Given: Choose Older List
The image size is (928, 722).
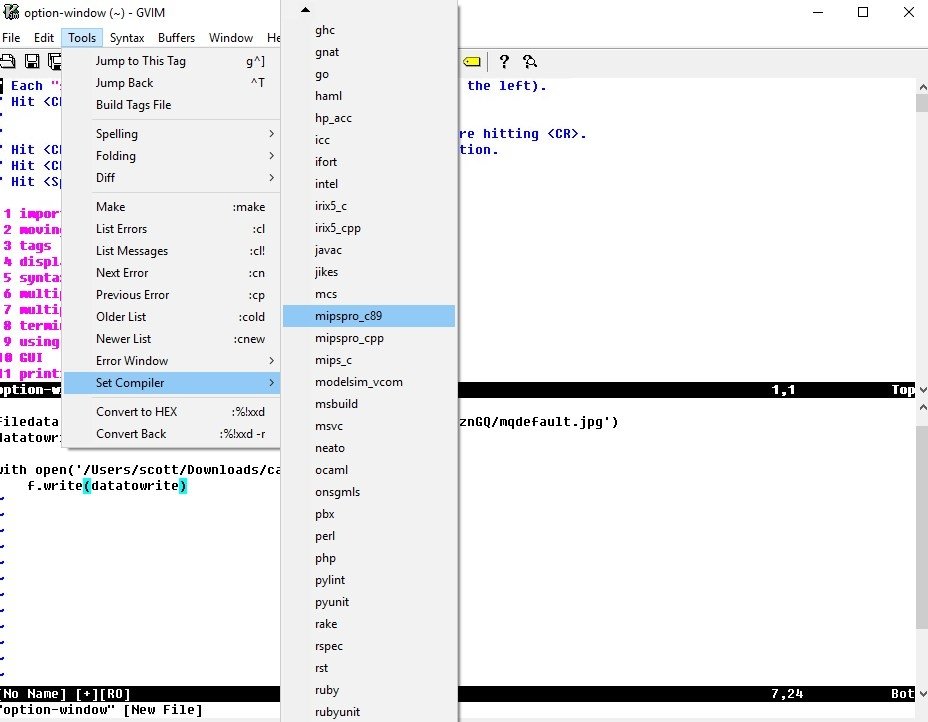Looking at the screenshot, I should click(x=172, y=317).
